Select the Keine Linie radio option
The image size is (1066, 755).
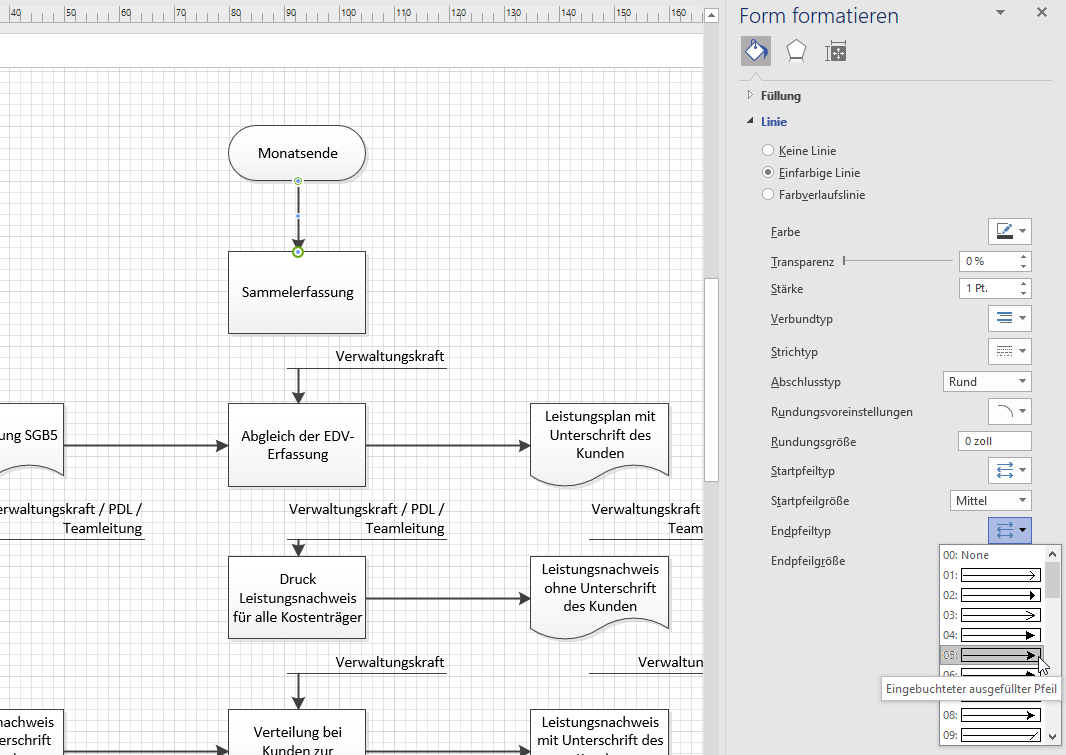(x=768, y=151)
